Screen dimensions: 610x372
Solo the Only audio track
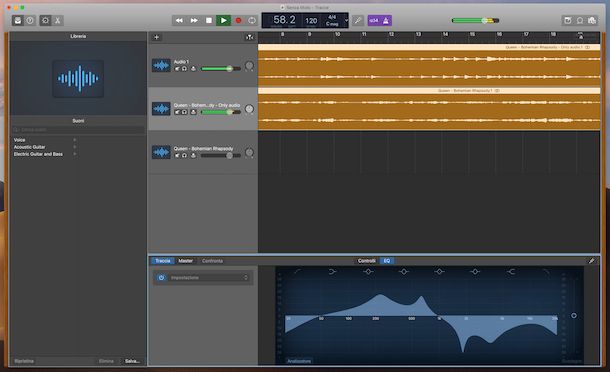(x=184, y=112)
